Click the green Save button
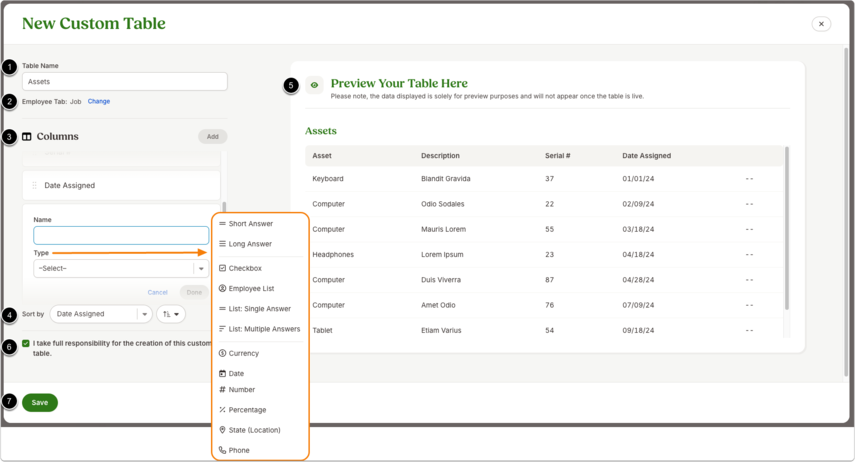855x462 pixels. tap(40, 403)
